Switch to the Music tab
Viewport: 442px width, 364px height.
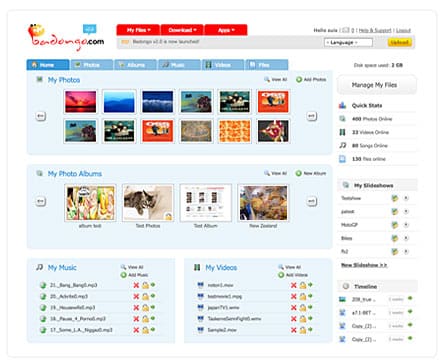[179, 65]
